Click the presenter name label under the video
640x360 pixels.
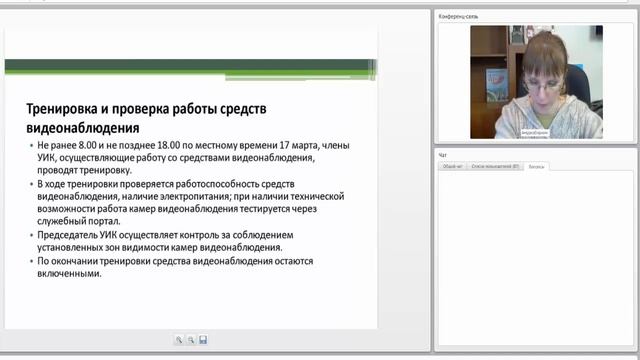[535, 133]
